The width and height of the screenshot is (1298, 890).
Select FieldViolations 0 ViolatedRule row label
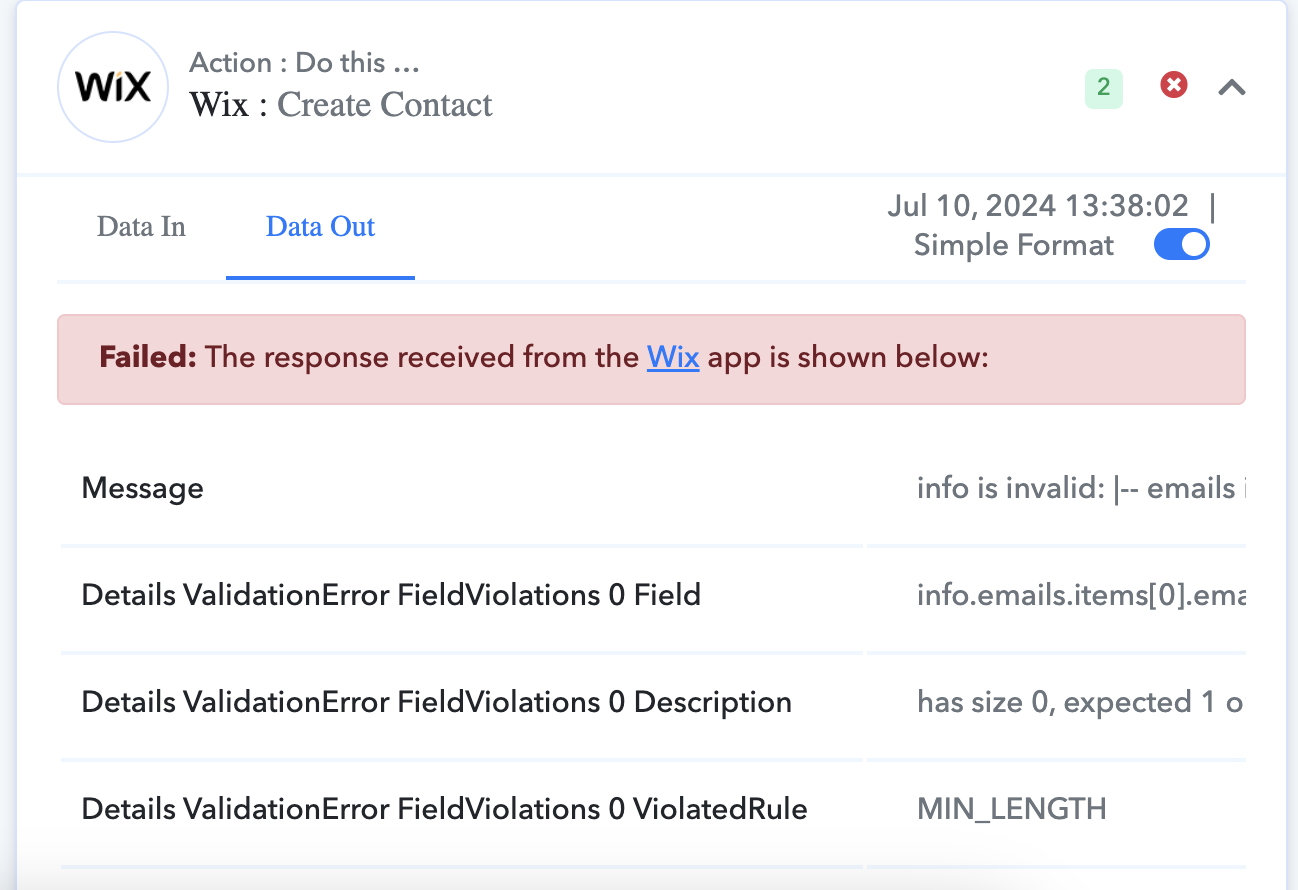pyautogui.click(x=445, y=808)
